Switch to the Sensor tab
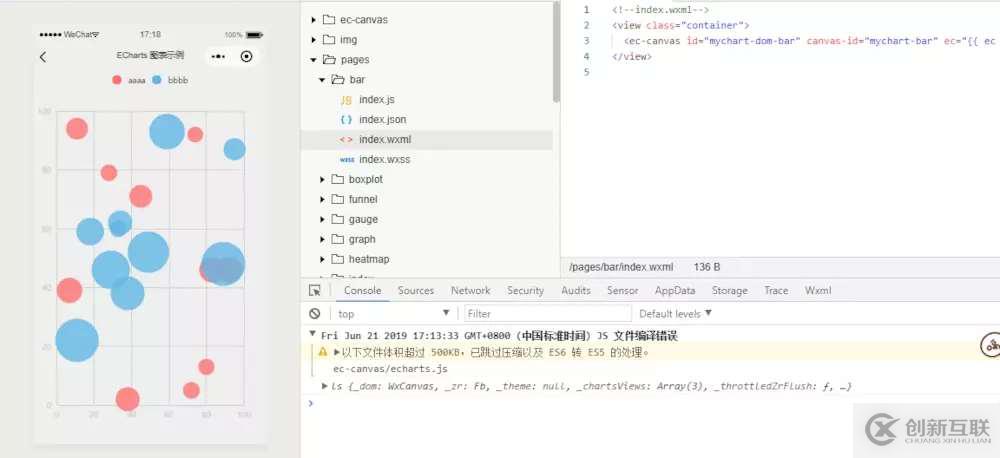 tap(622, 290)
